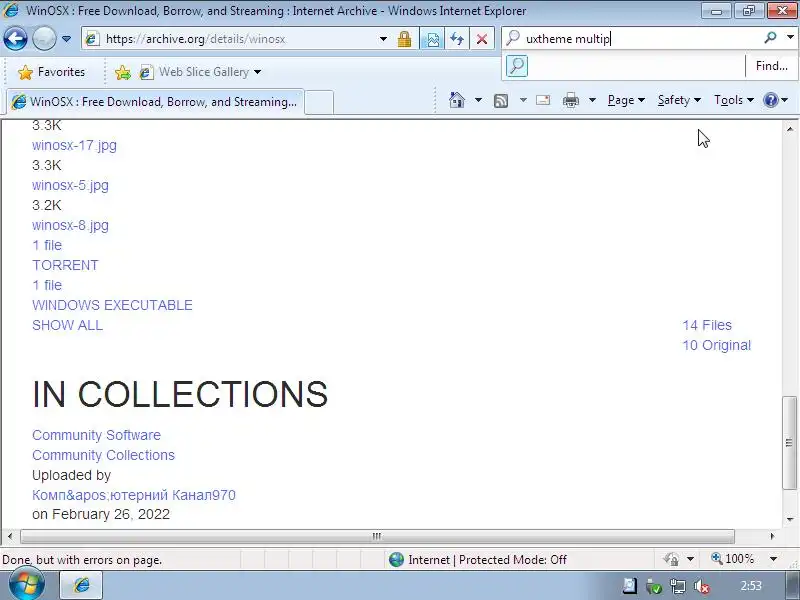Click the 10 Original link
Viewport: 800px width, 600px height.
coord(716,345)
